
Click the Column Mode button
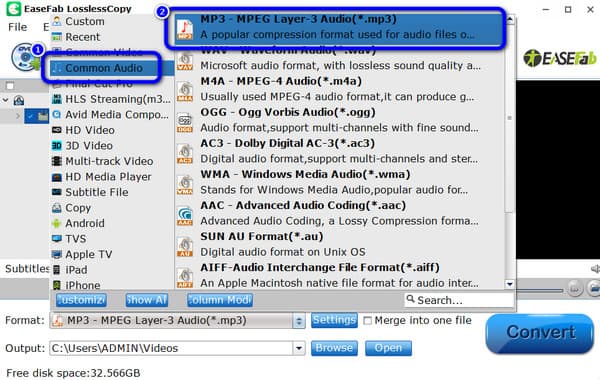click(220, 300)
